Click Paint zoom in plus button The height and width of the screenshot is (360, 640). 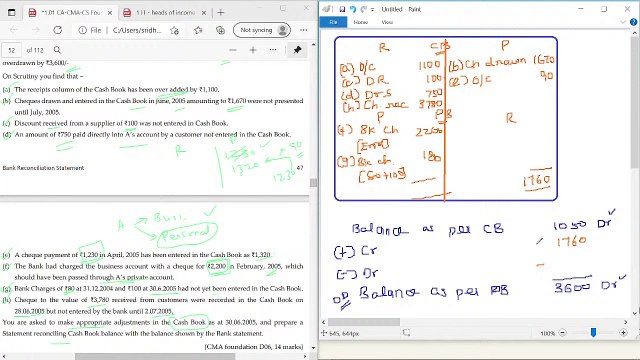[623, 333]
